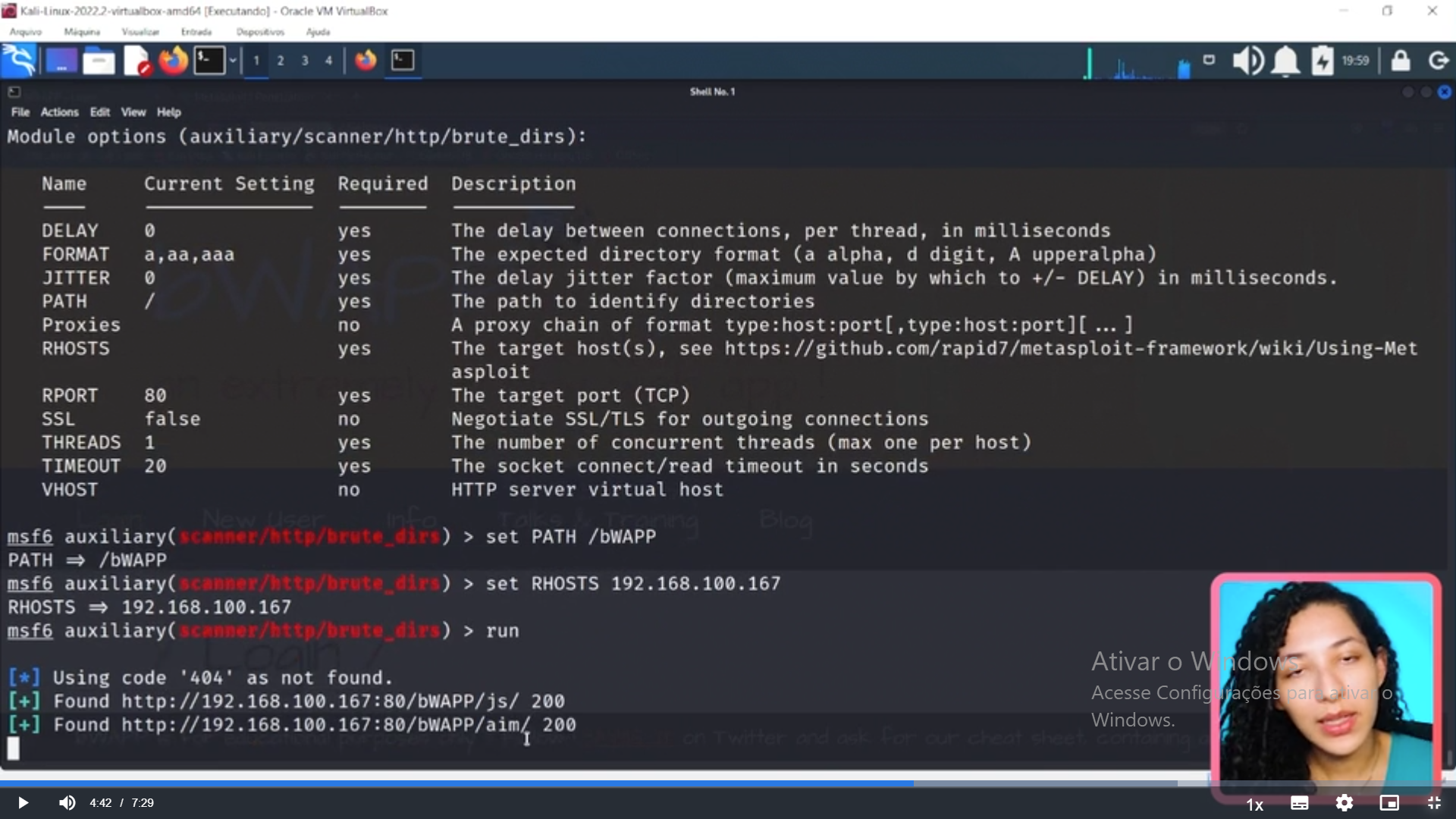
Task: Change the 1x playback speed
Action: (x=1255, y=805)
